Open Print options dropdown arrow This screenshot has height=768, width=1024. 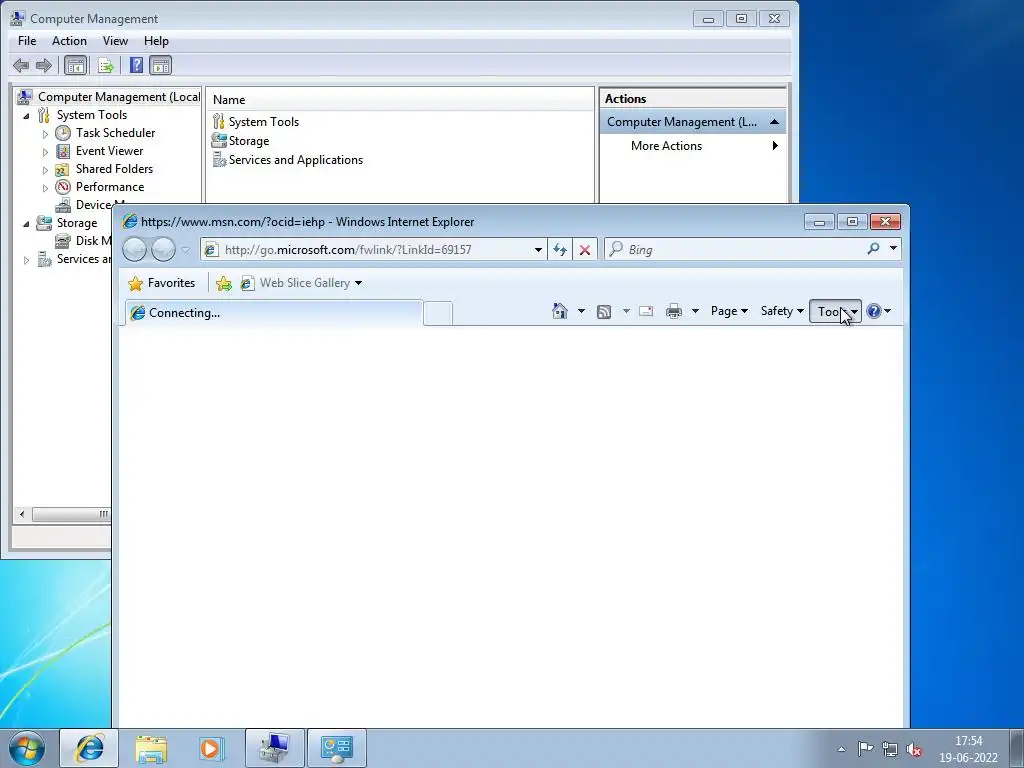click(696, 312)
